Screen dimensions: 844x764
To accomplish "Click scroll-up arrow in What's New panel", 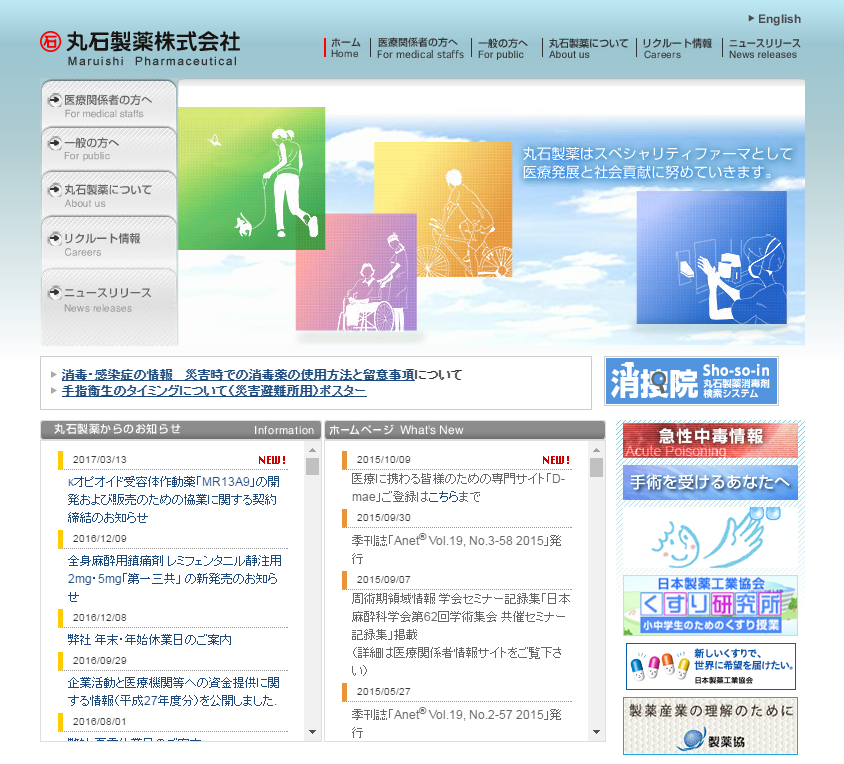I will [x=596, y=450].
